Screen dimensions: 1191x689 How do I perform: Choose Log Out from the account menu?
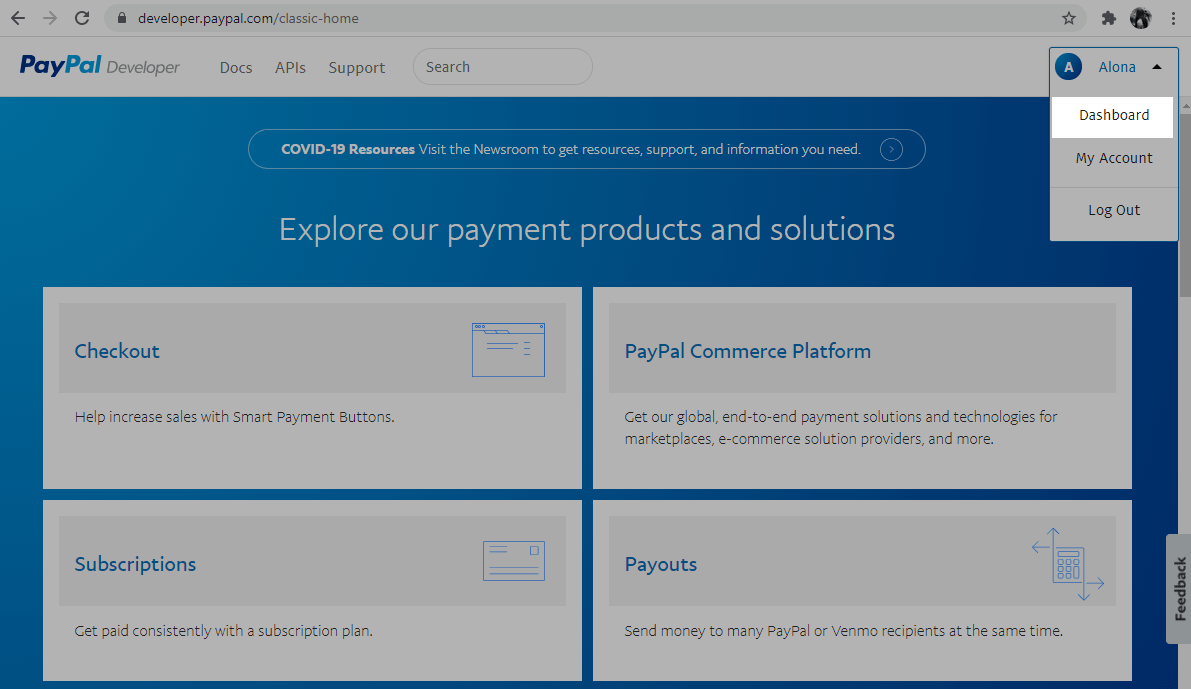coord(1113,210)
